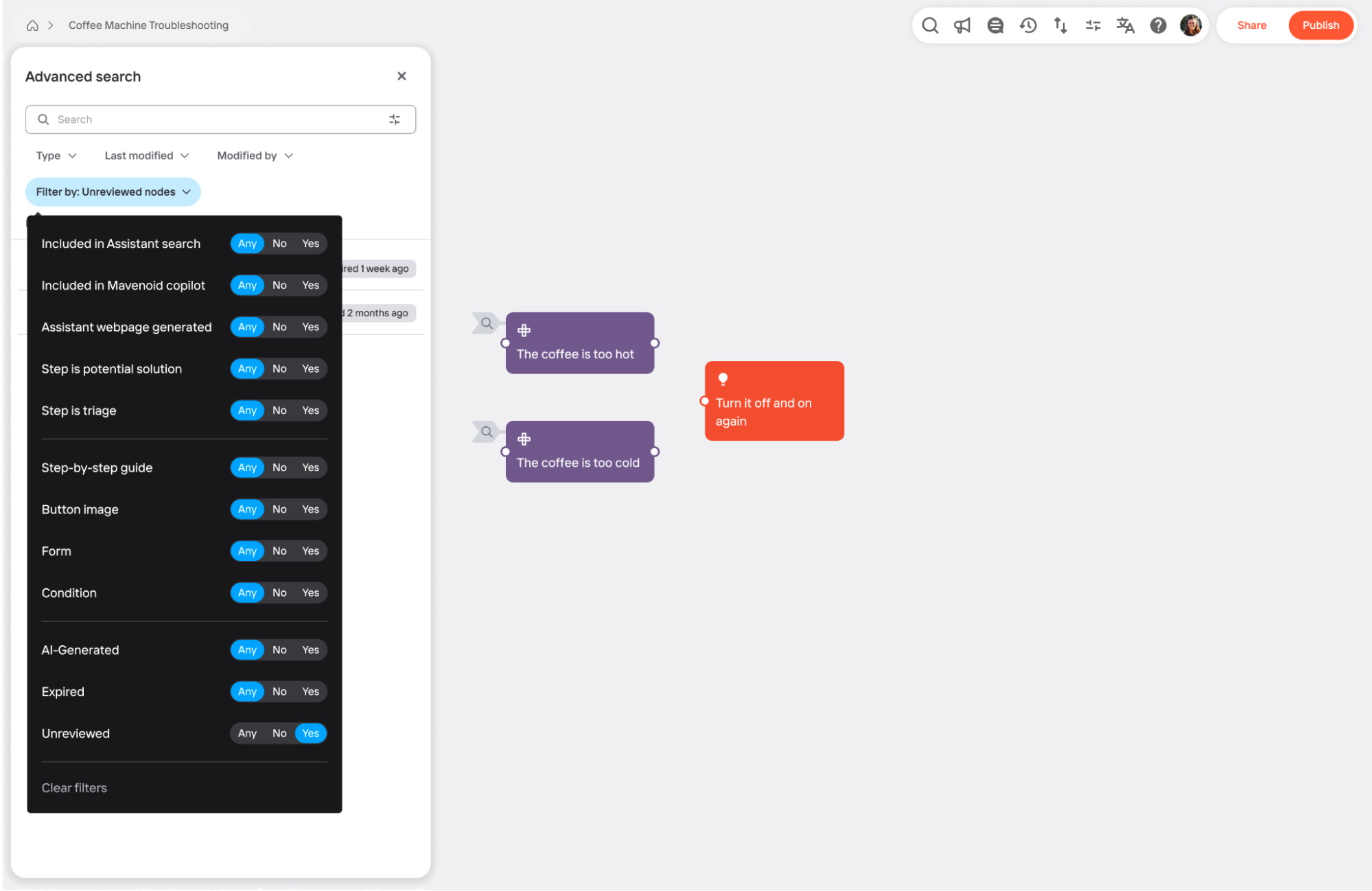1372x891 pixels.
Task: Click the right connector of 'The coffee is too hot' node
Action: click(655, 343)
